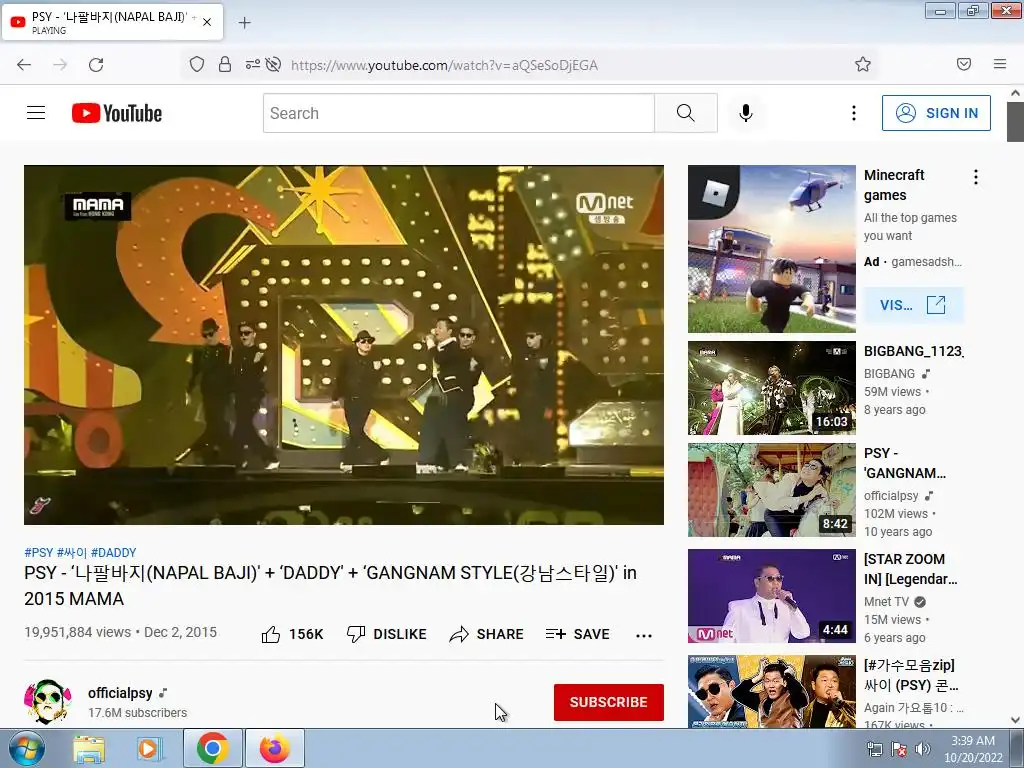The image size is (1024, 768).
Task: Open the YouTube hamburger guide menu
Action: (x=36, y=113)
